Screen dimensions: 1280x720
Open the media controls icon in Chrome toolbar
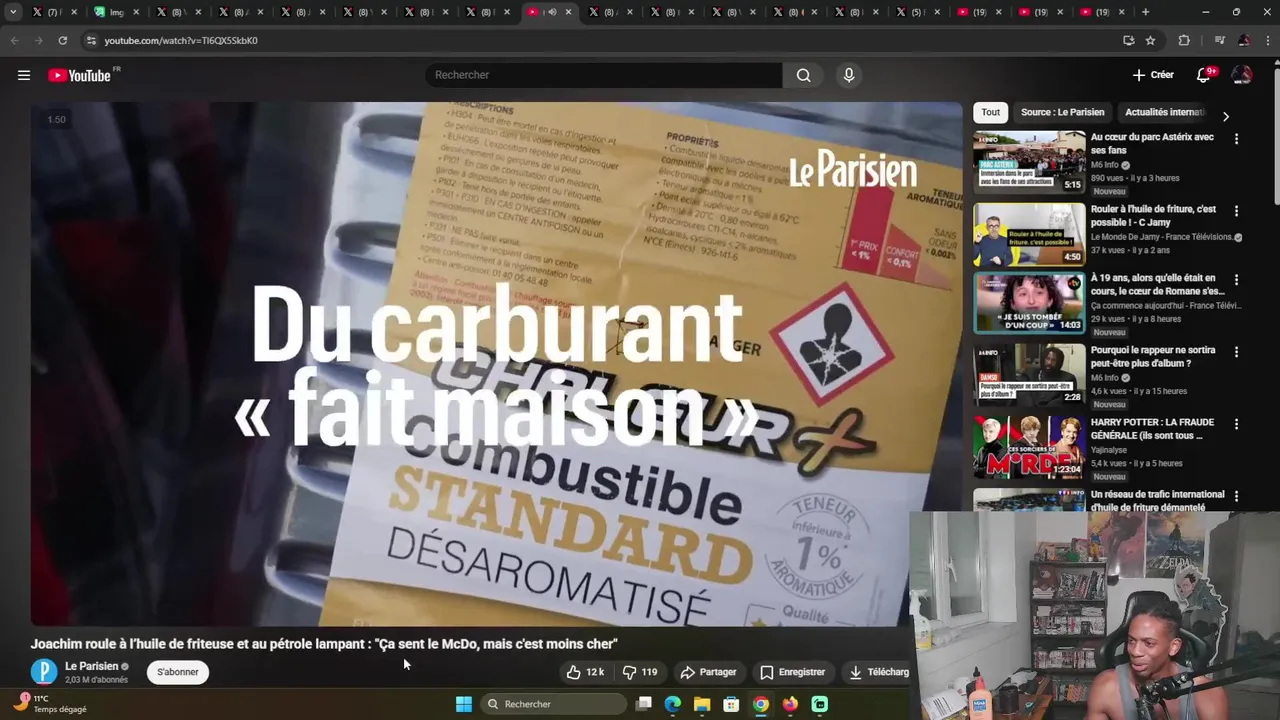[1219, 40]
